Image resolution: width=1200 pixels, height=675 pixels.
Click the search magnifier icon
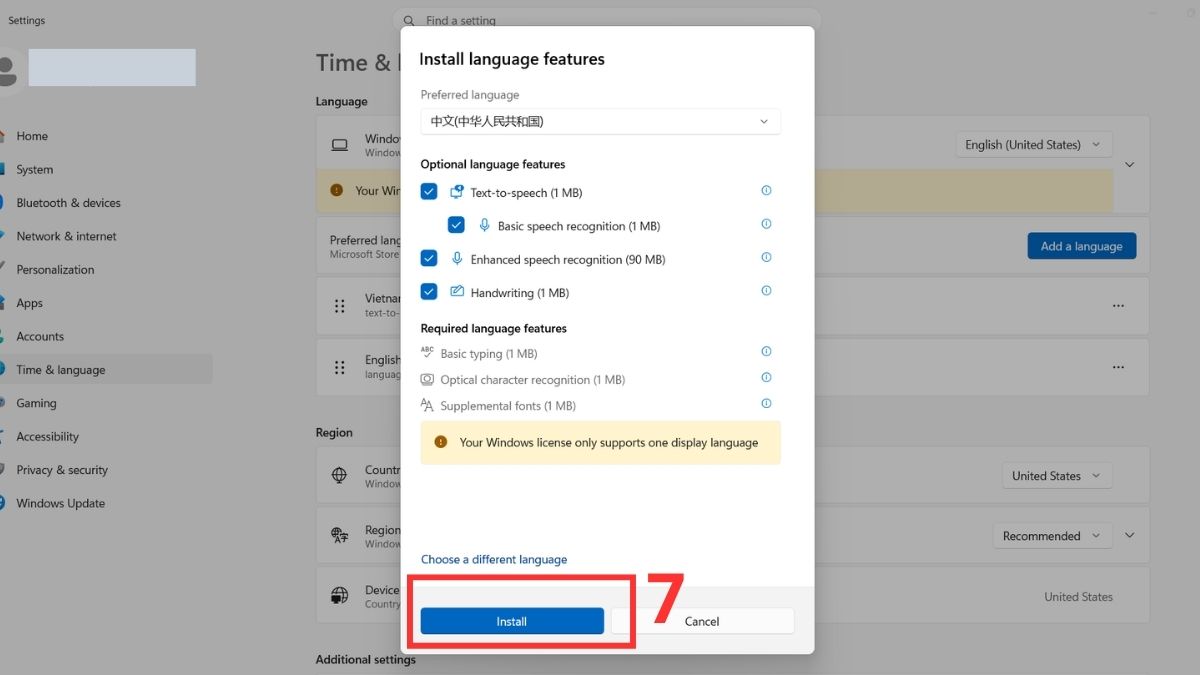click(x=409, y=20)
